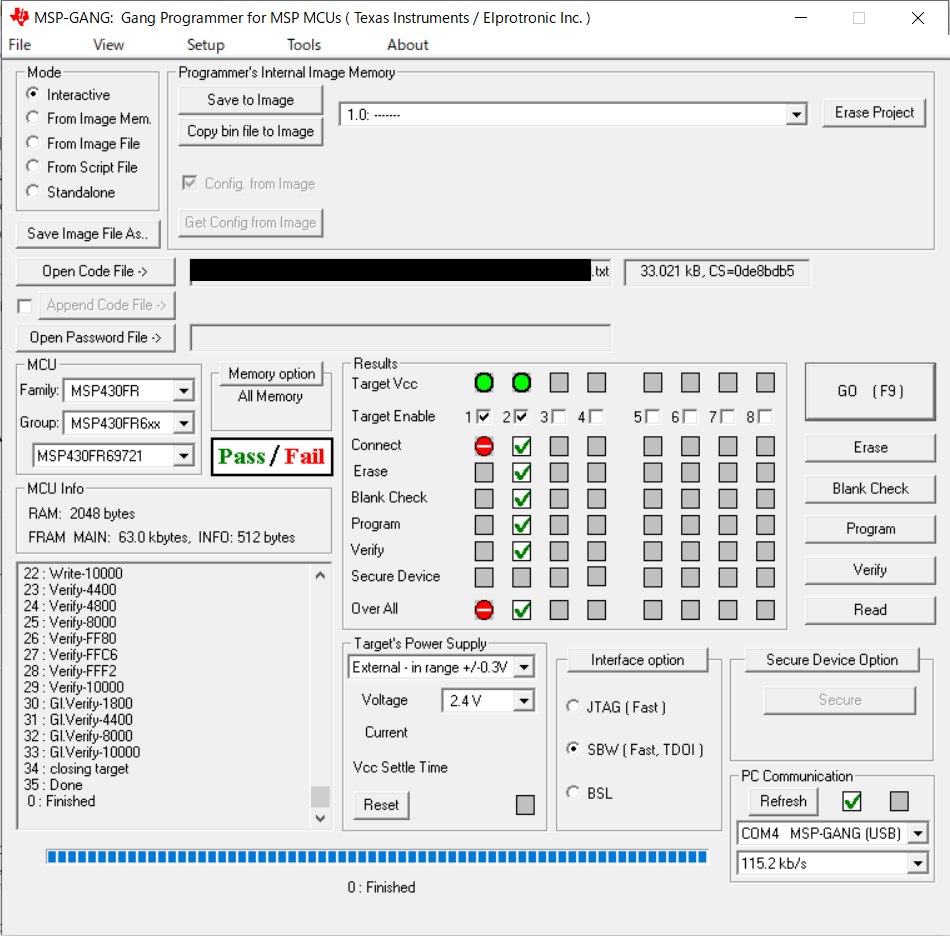Click the Verify gray status box for target 1
950x936 pixels.
point(483,551)
